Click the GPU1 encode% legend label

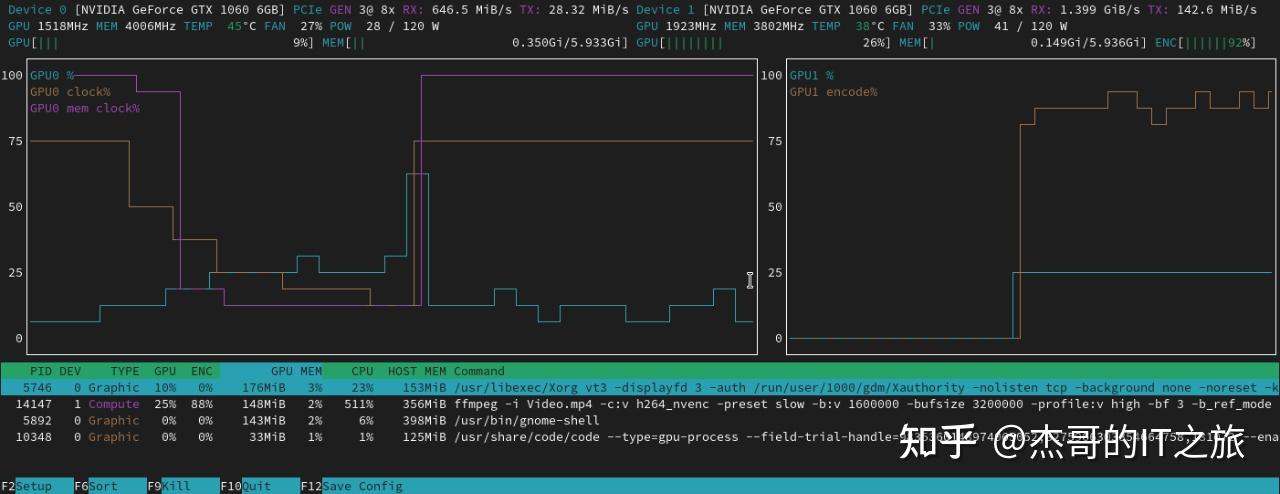click(x=833, y=92)
